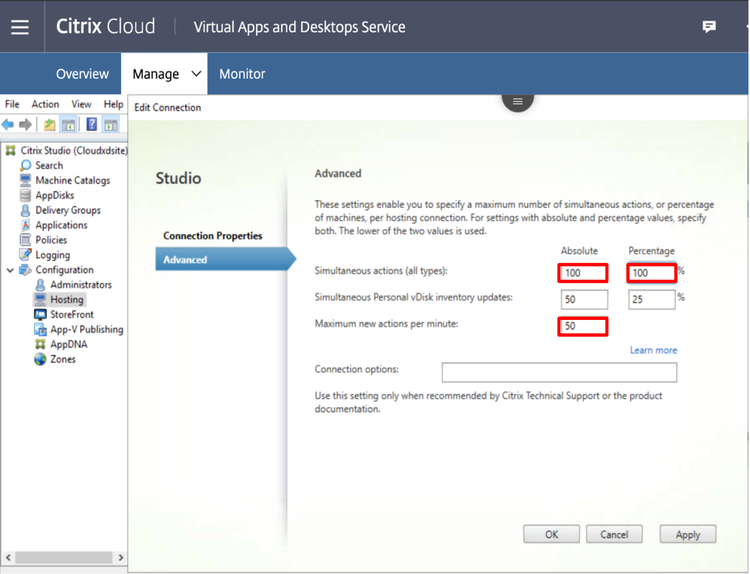Click the Apply button
Image resolution: width=750 pixels, height=574 pixels.
[688, 534]
